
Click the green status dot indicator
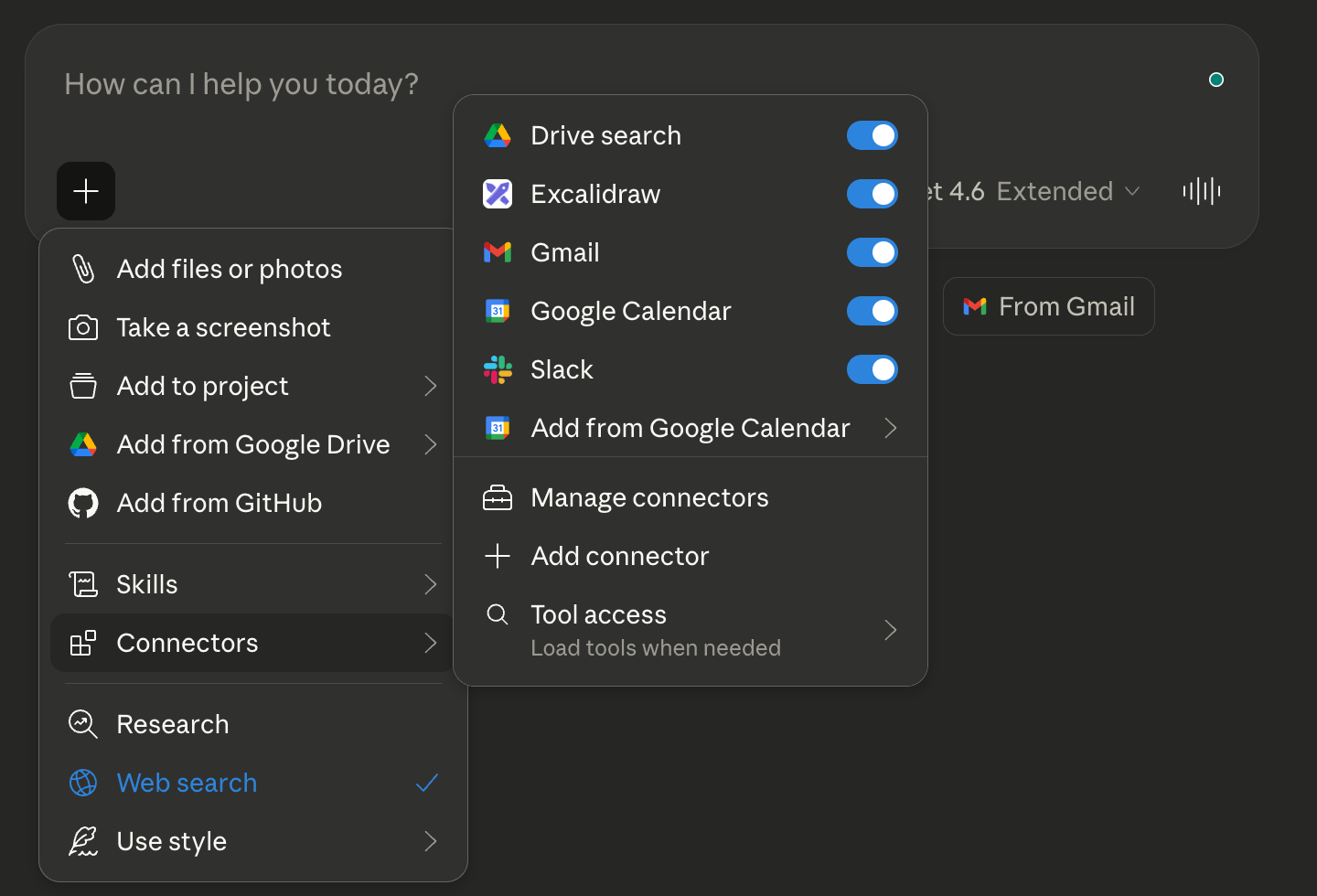point(1216,80)
